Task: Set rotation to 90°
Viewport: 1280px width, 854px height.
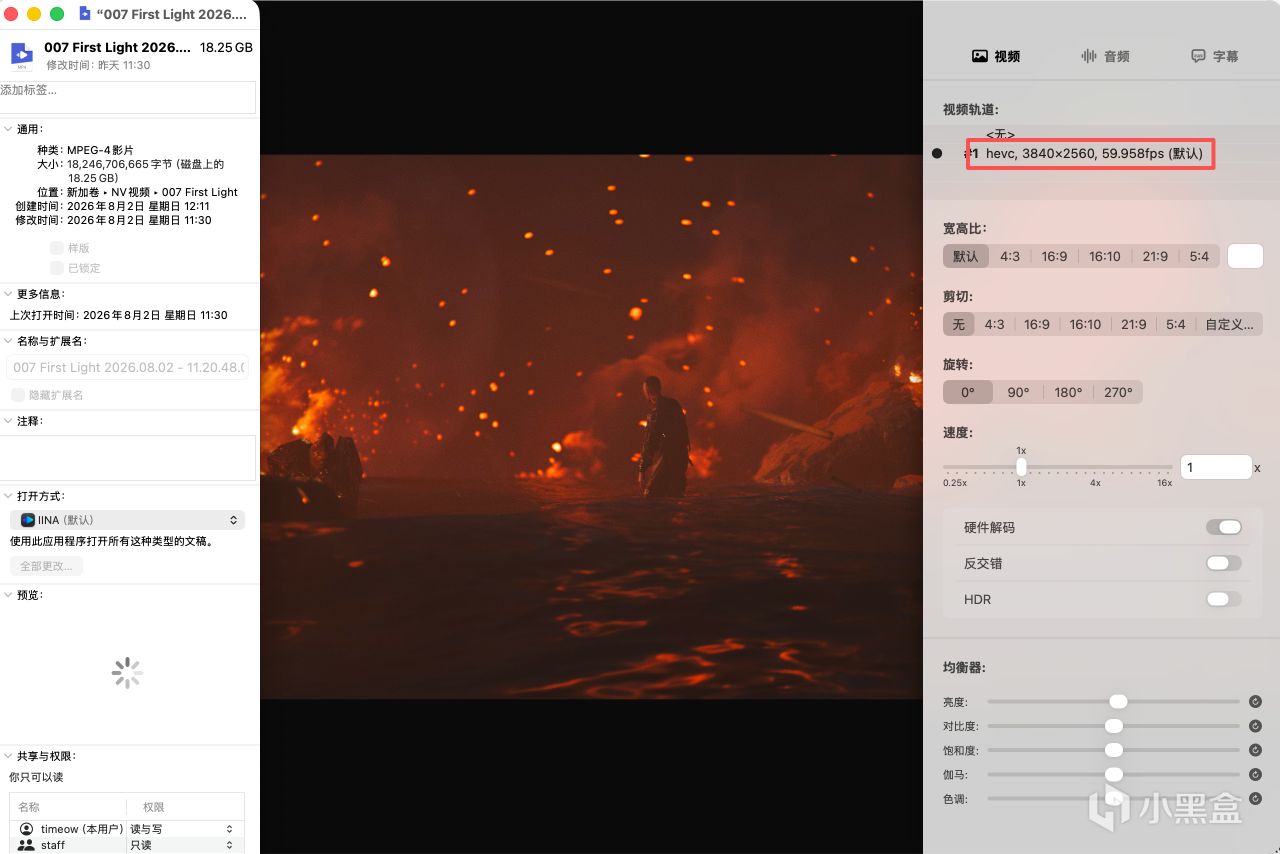Action: [1018, 392]
